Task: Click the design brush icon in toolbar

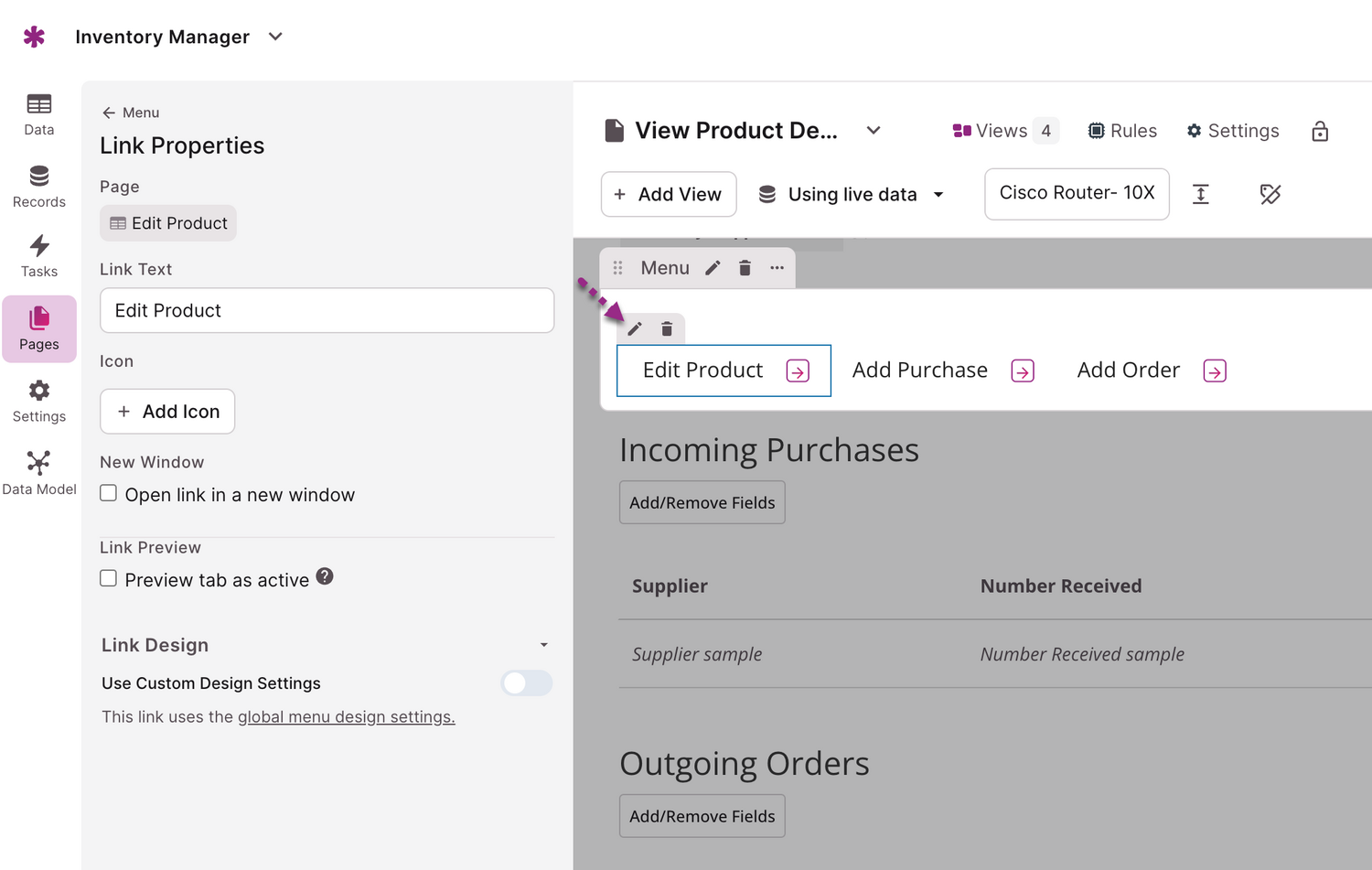Action: pyautogui.click(x=1270, y=194)
